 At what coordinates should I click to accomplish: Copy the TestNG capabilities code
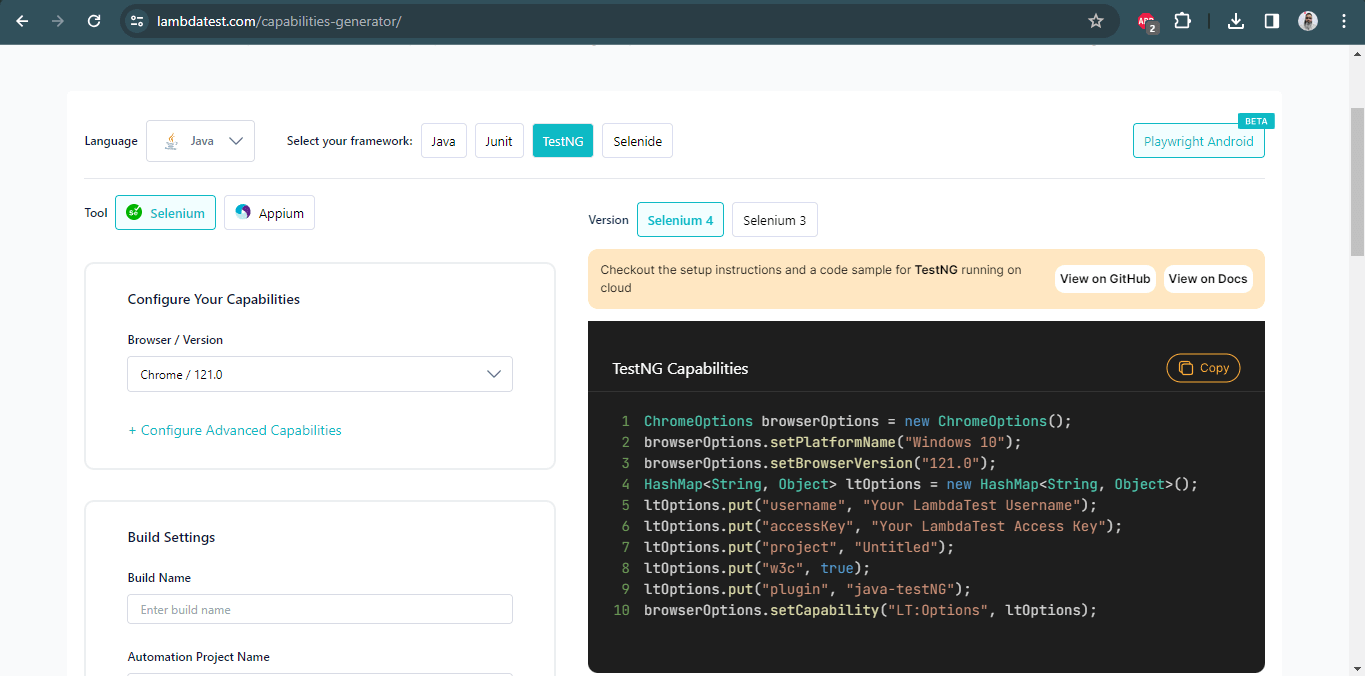(1203, 368)
